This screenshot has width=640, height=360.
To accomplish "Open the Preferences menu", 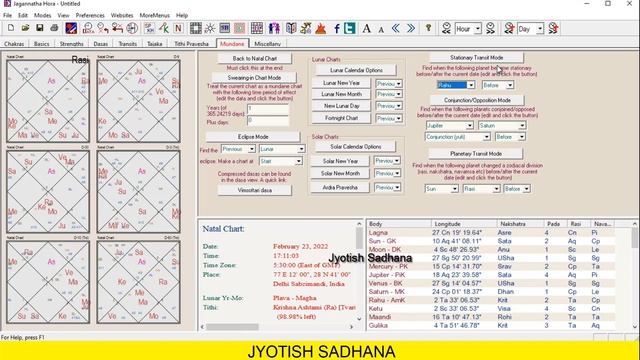I will point(90,15).
